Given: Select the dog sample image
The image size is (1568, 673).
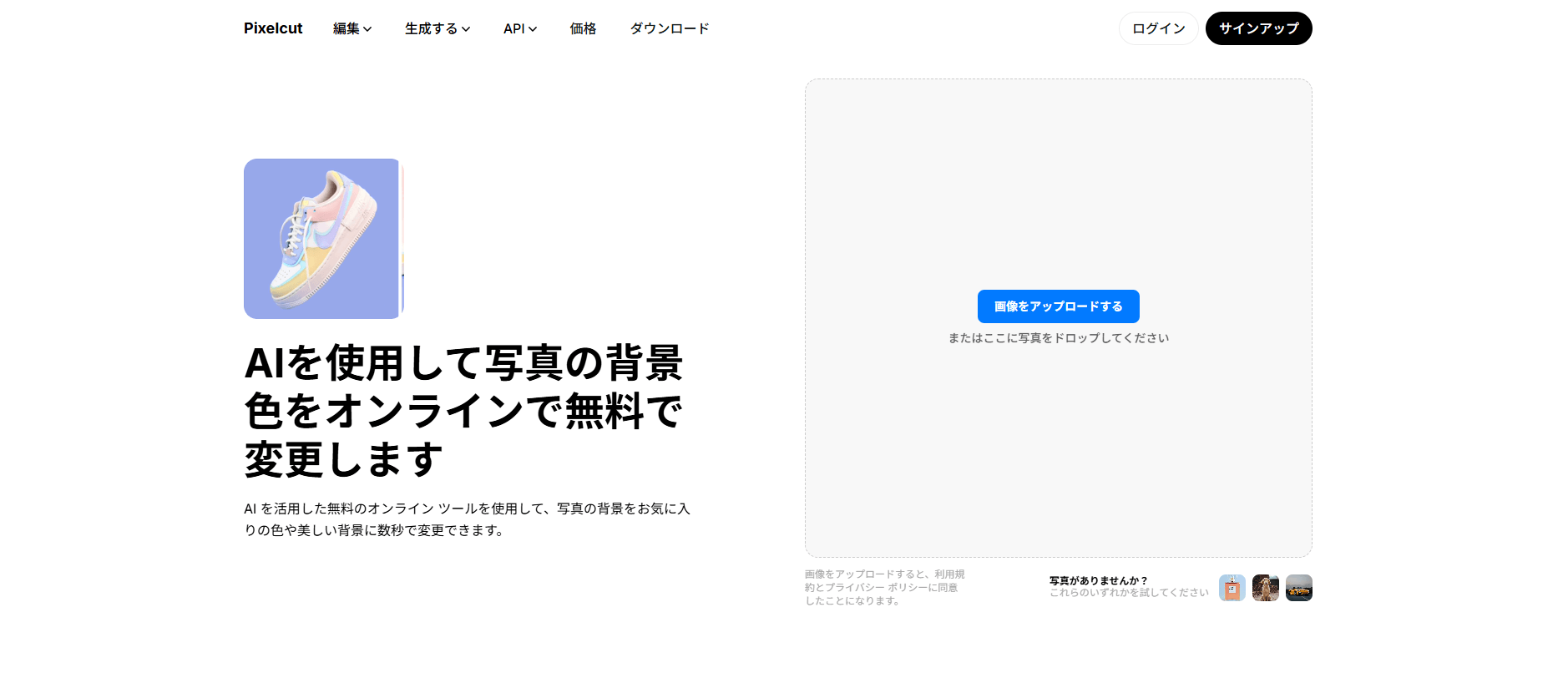Looking at the screenshot, I should tap(1266, 588).
